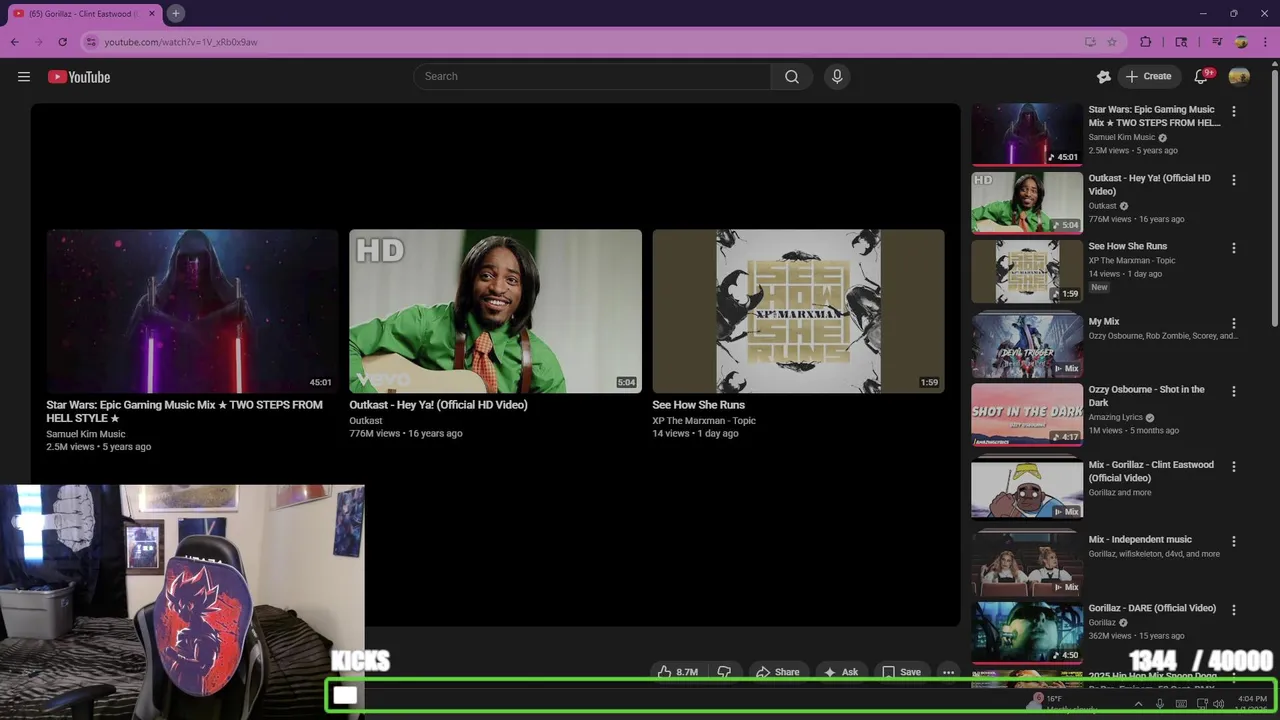
Task: Go to YouTube home via logo
Action: (x=79, y=77)
